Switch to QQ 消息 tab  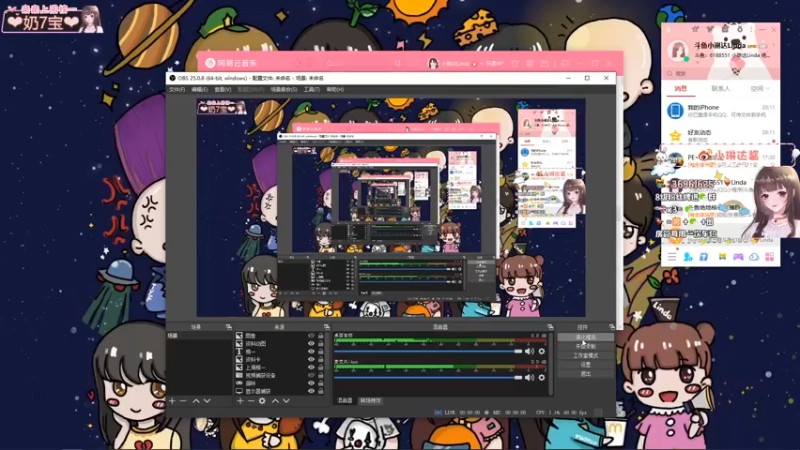[x=681, y=89]
